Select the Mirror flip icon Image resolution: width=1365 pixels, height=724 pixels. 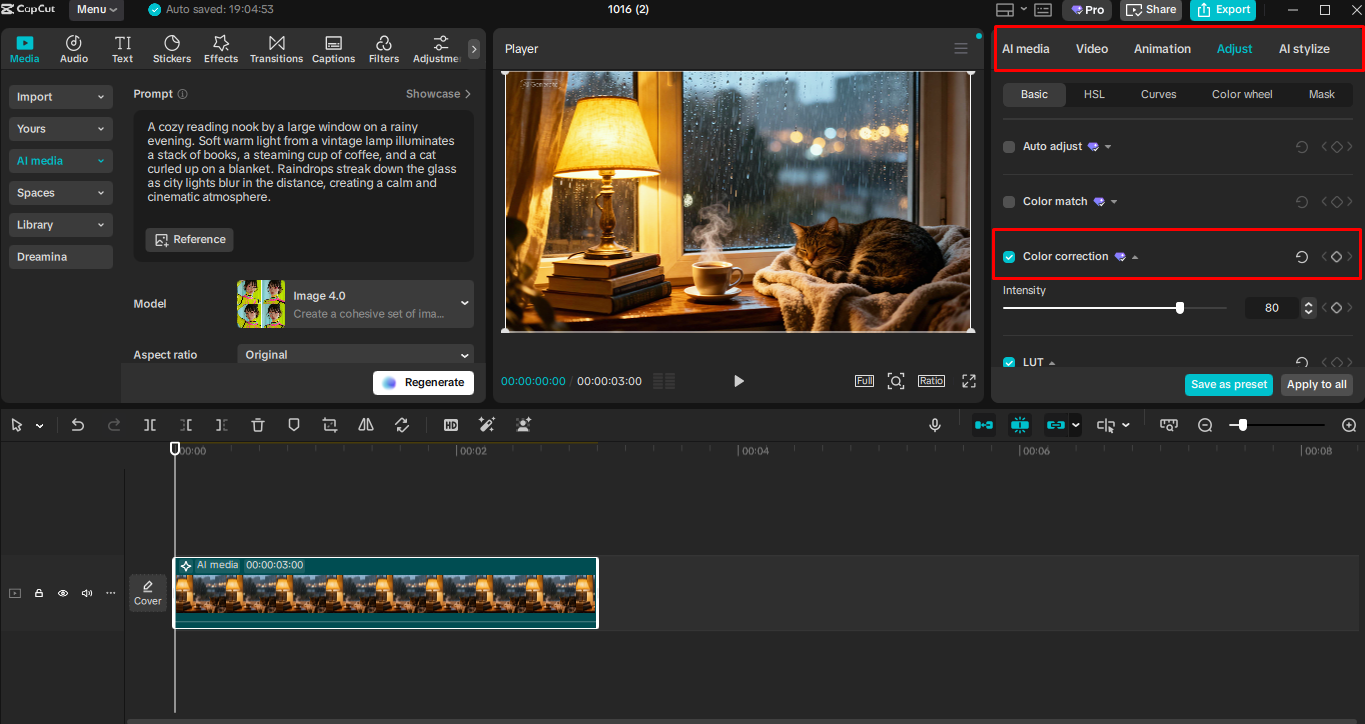click(x=365, y=424)
